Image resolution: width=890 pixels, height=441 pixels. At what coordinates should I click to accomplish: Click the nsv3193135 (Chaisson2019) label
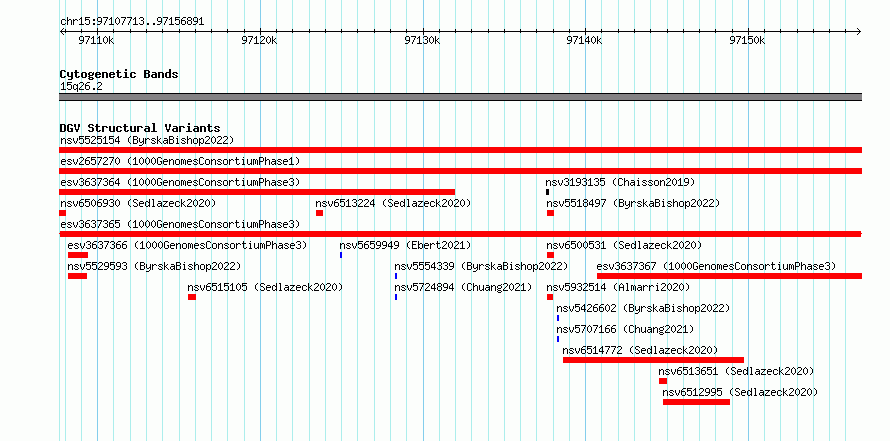(620, 182)
